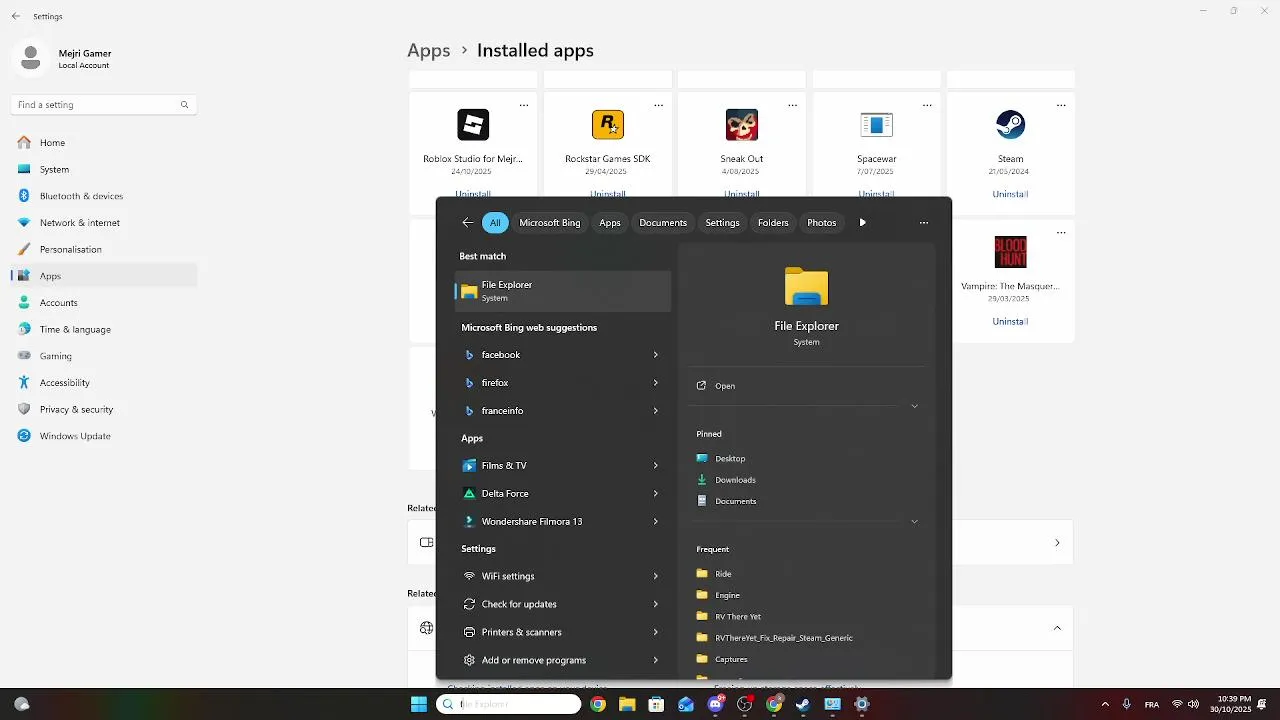Screen dimensions: 1280x720
Task: Open Time & language settings
Action: pos(104,329)
